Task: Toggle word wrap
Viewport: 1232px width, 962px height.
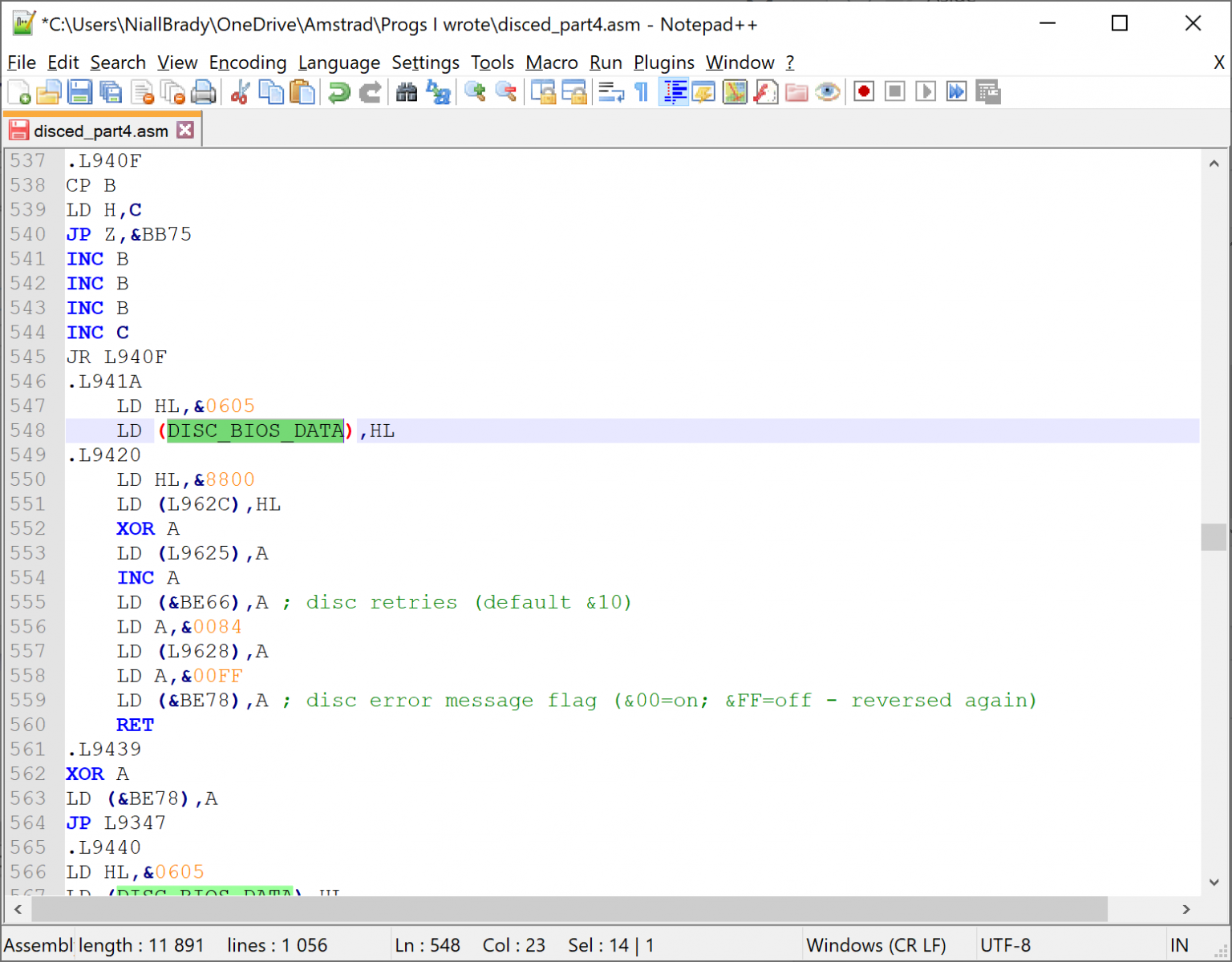Action: tap(610, 91)
